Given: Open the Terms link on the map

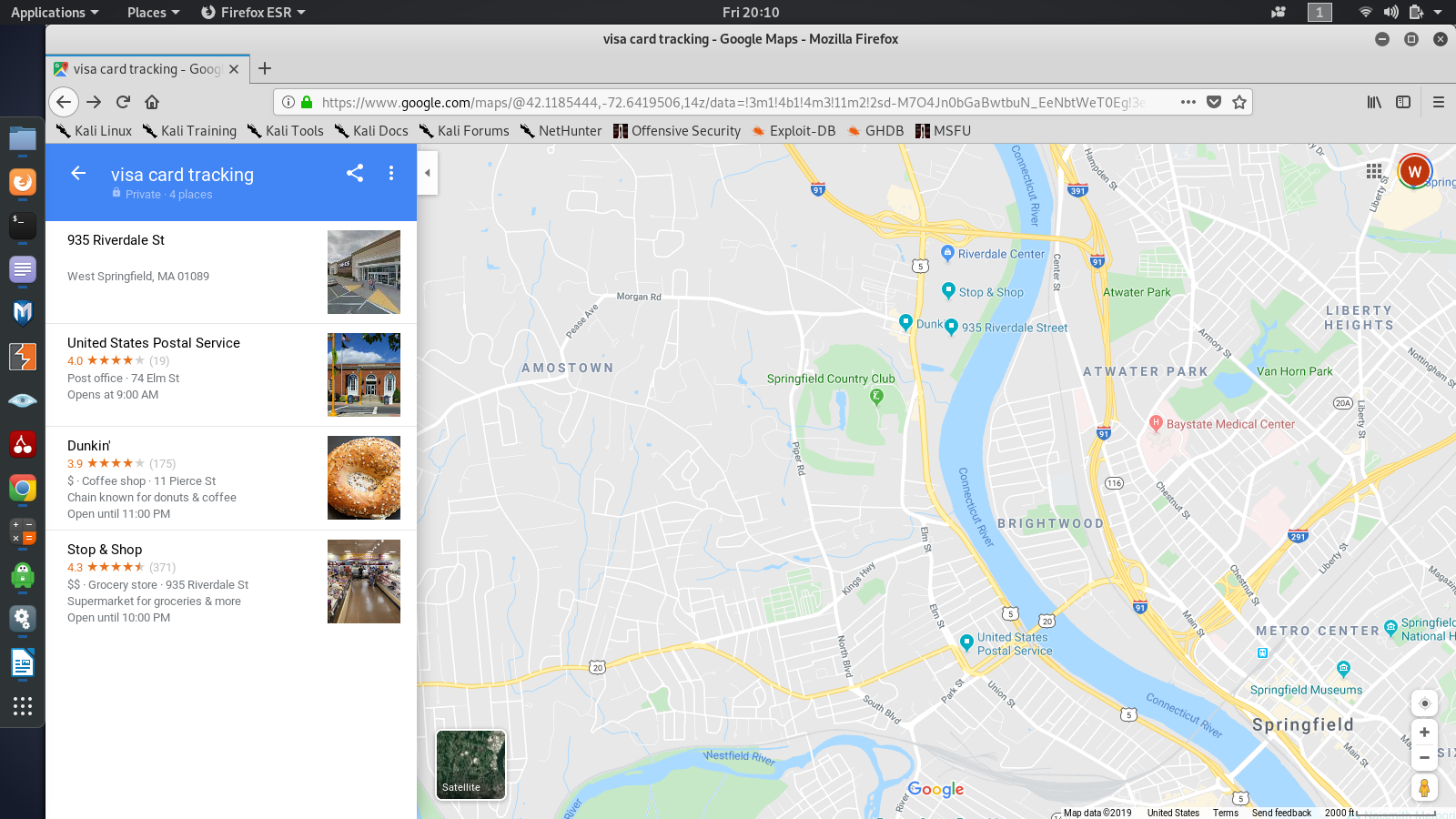Looking at the screenshot, I should [1225, 813].
